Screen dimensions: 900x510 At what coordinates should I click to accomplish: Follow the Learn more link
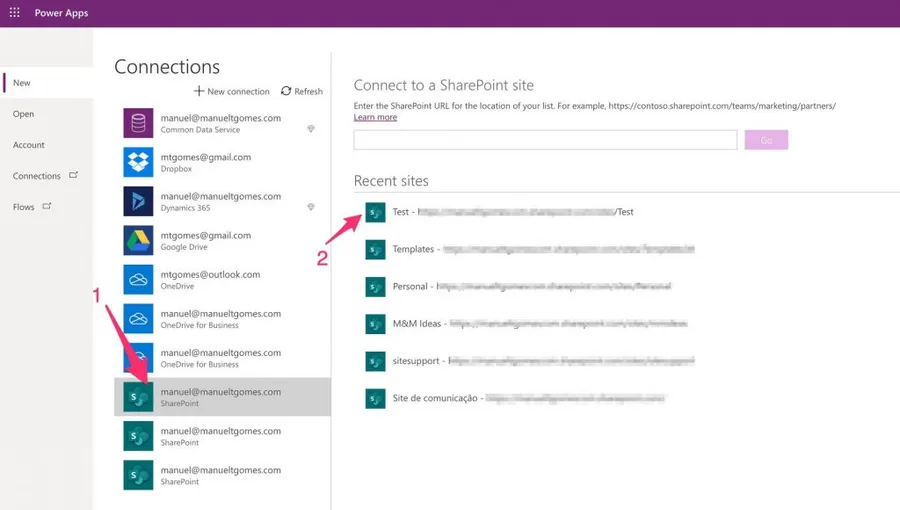click(x=375, y=117)
